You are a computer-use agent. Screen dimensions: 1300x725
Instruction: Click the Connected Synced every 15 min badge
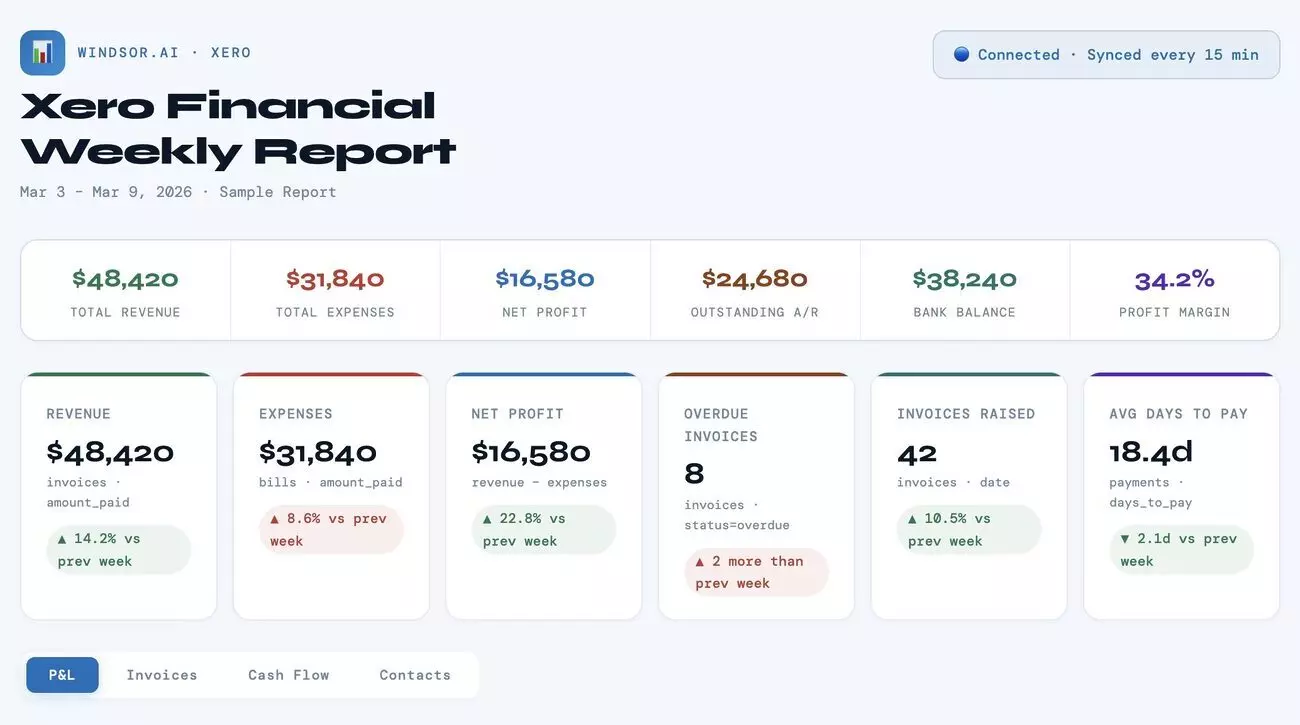1105,54
